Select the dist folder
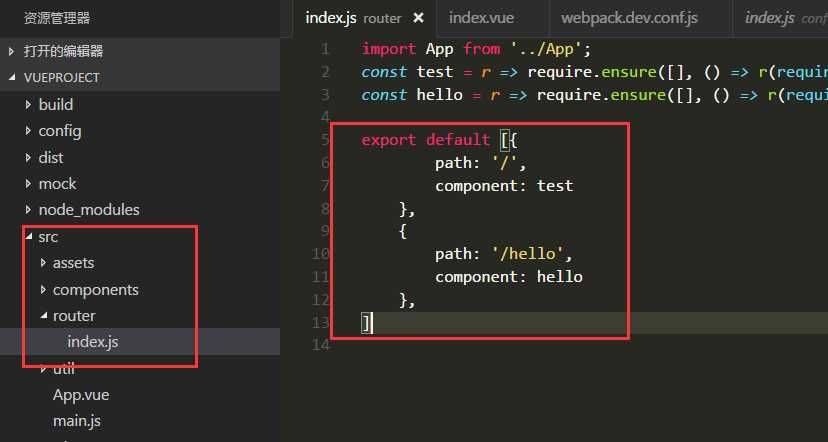The width and height of the screenshot is (828, 442). [x=51, y=157]
